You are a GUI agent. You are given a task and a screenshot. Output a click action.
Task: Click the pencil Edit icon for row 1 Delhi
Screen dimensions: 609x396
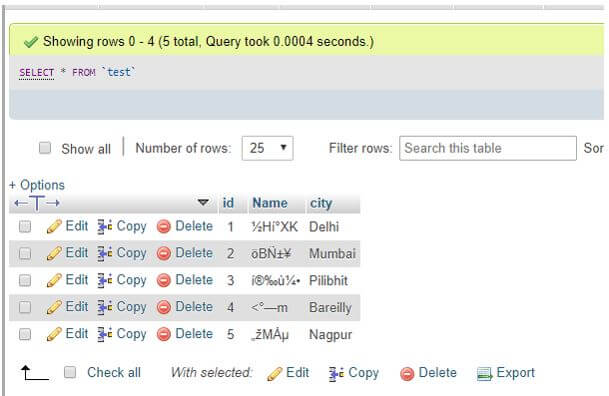click(54, 226)
